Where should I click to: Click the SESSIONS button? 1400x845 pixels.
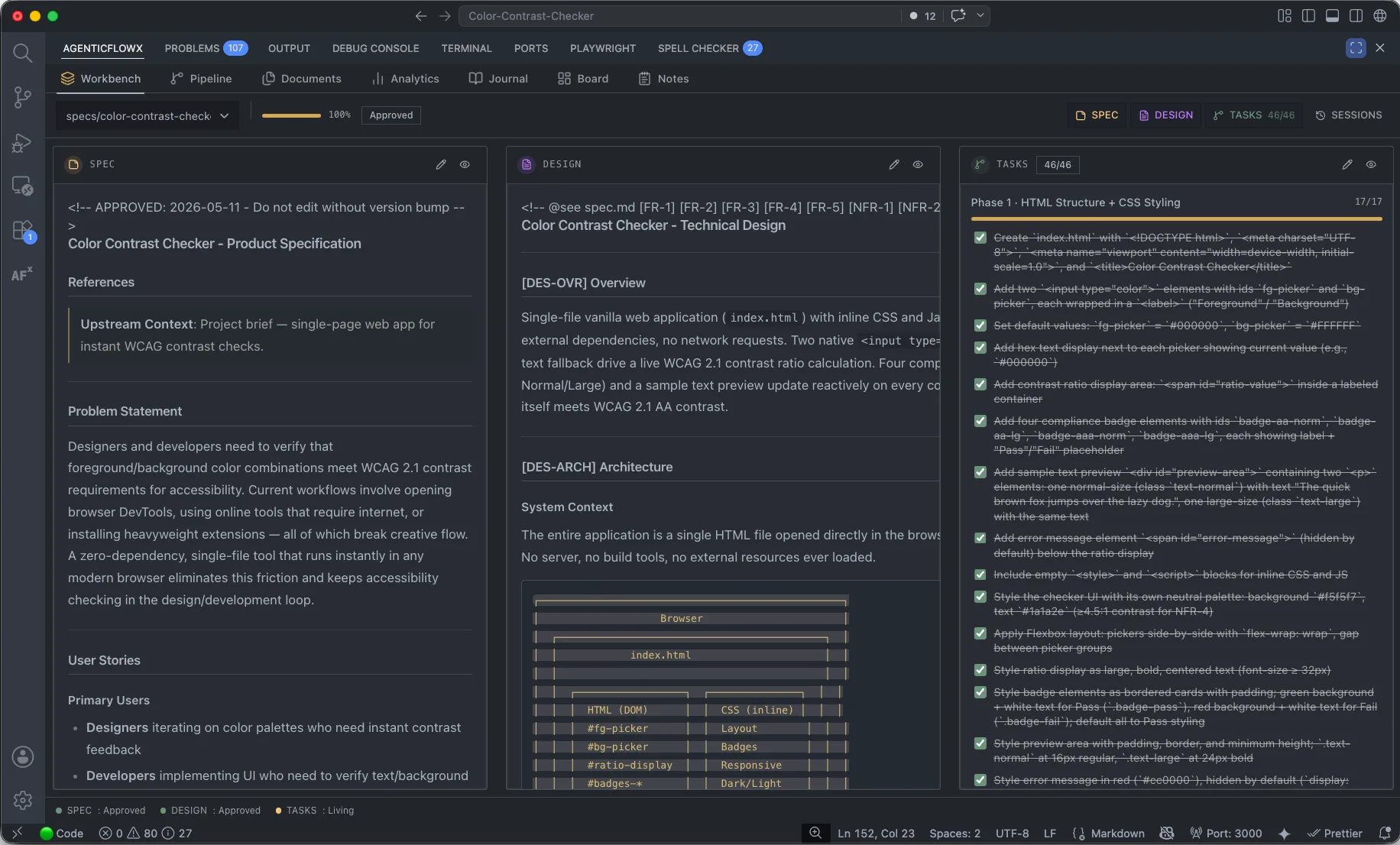pos(1349,115)
